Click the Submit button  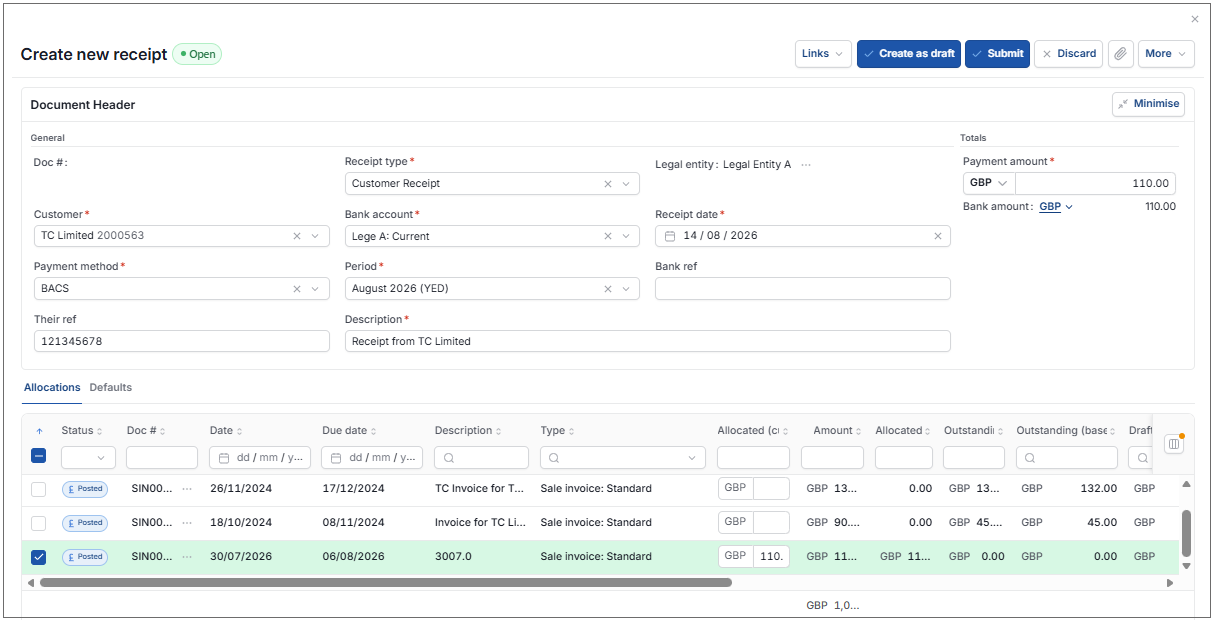pos(997,54)
